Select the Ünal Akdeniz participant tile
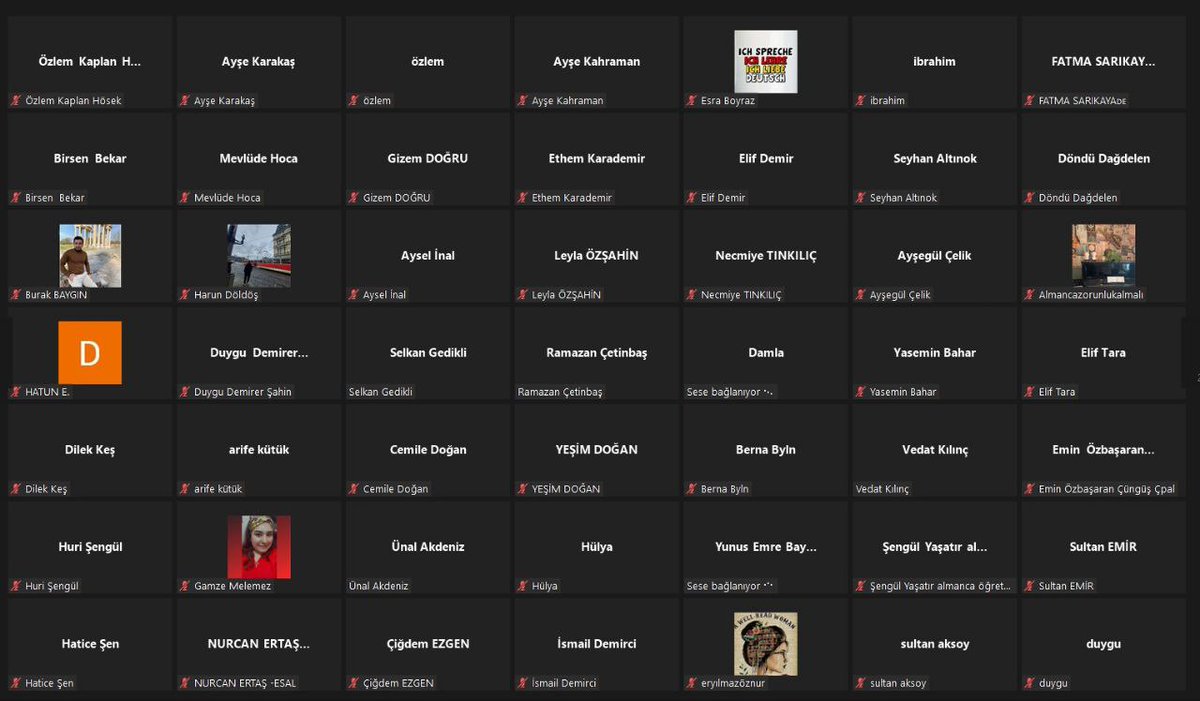 pyautogui.click(x=428, y=547)
